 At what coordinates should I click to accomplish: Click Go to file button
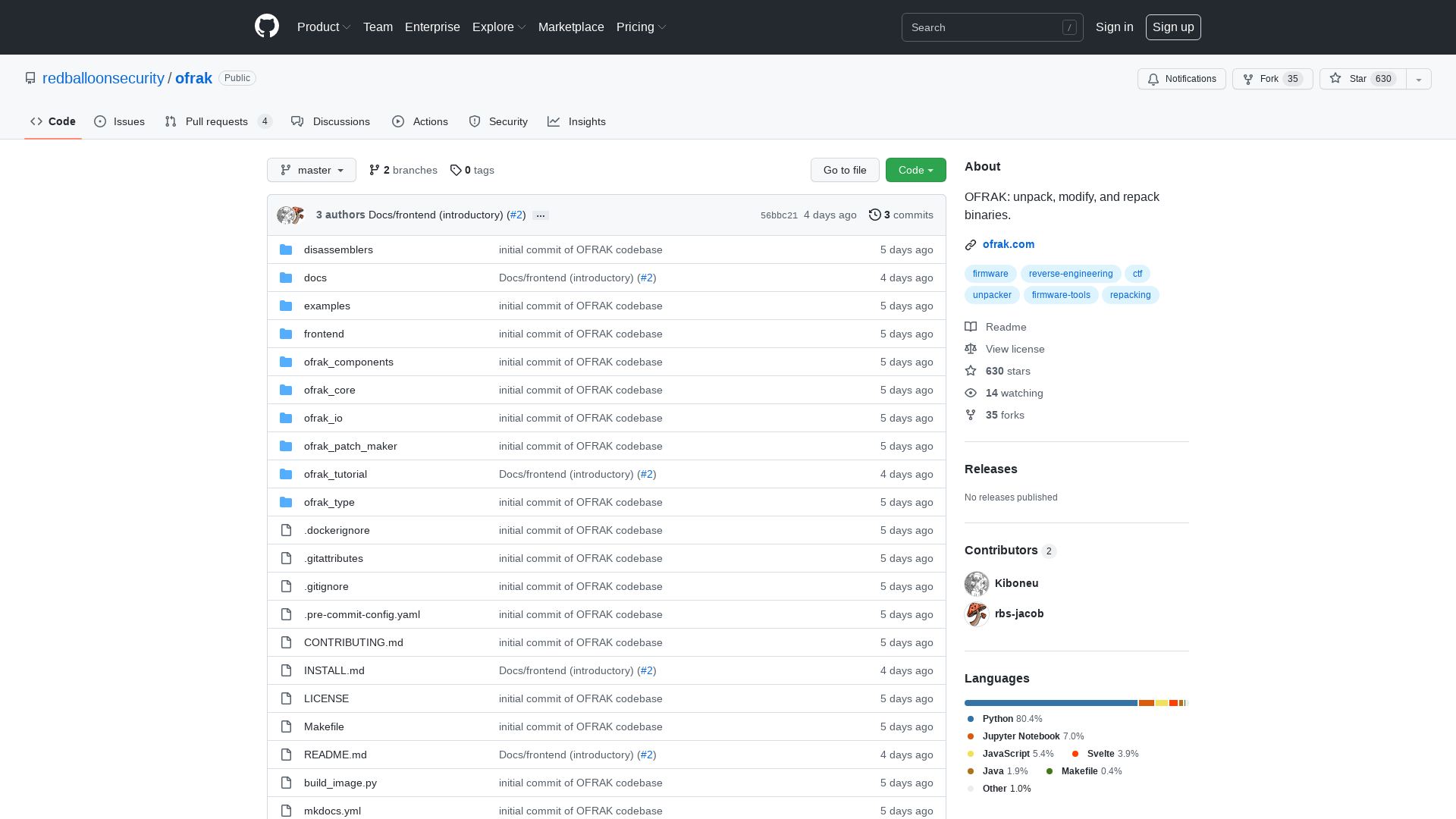(x=844, y=169)
